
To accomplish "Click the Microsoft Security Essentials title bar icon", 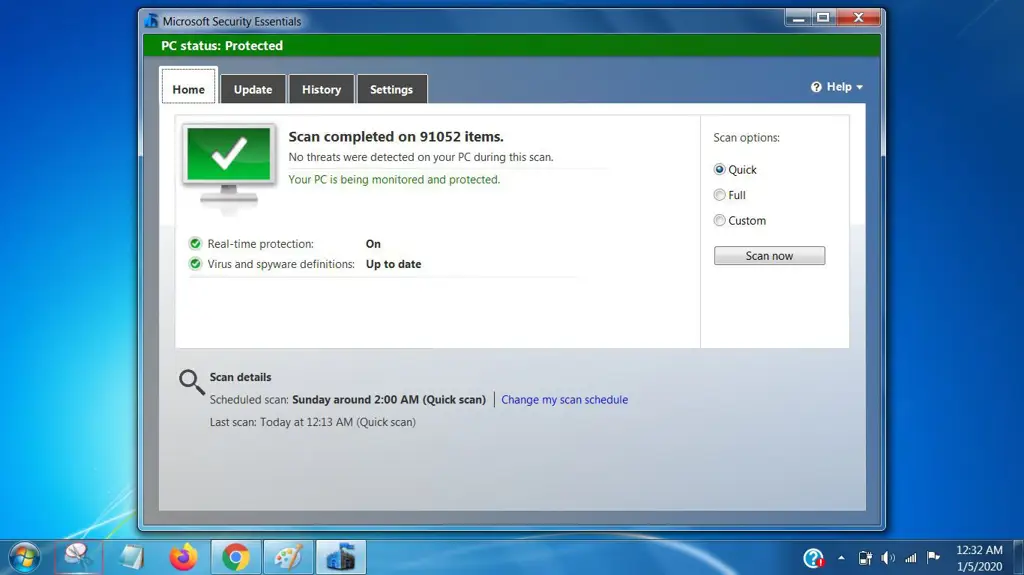I will click(x=152, y=21).
